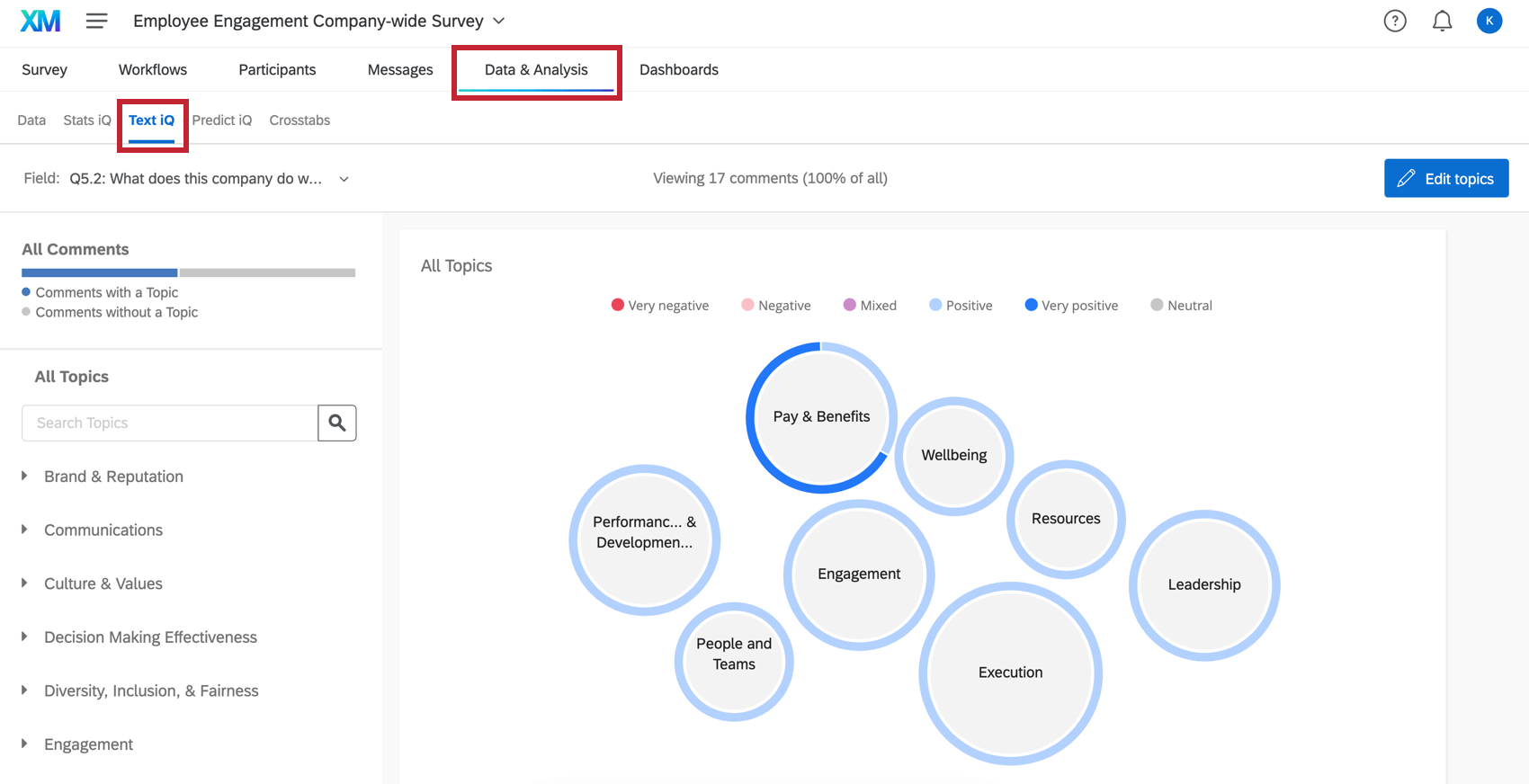Click the search topics magnifier button

click(x=337, y=423)
